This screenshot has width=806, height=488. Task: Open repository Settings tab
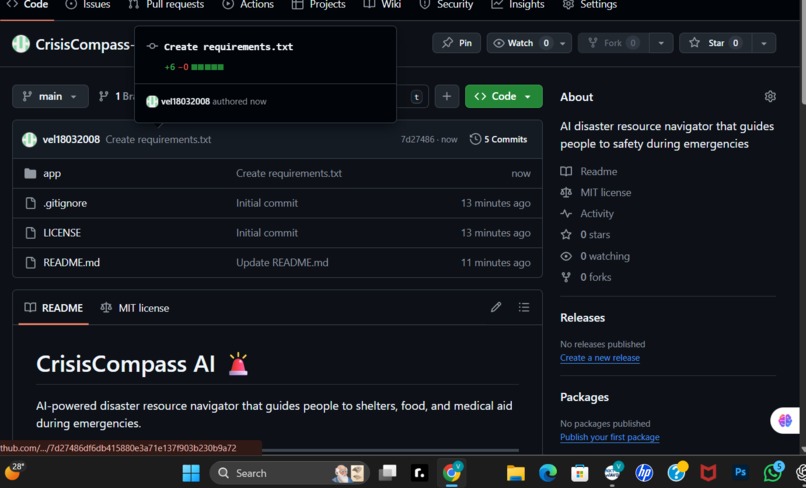tap(589, 5)
